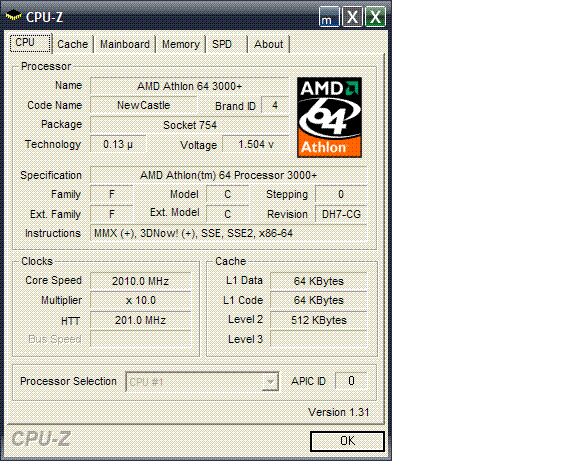The image size is (576, 461).
Task: Click the grey X title bar button
Action: pyautogui.click(x=352, y=17)
